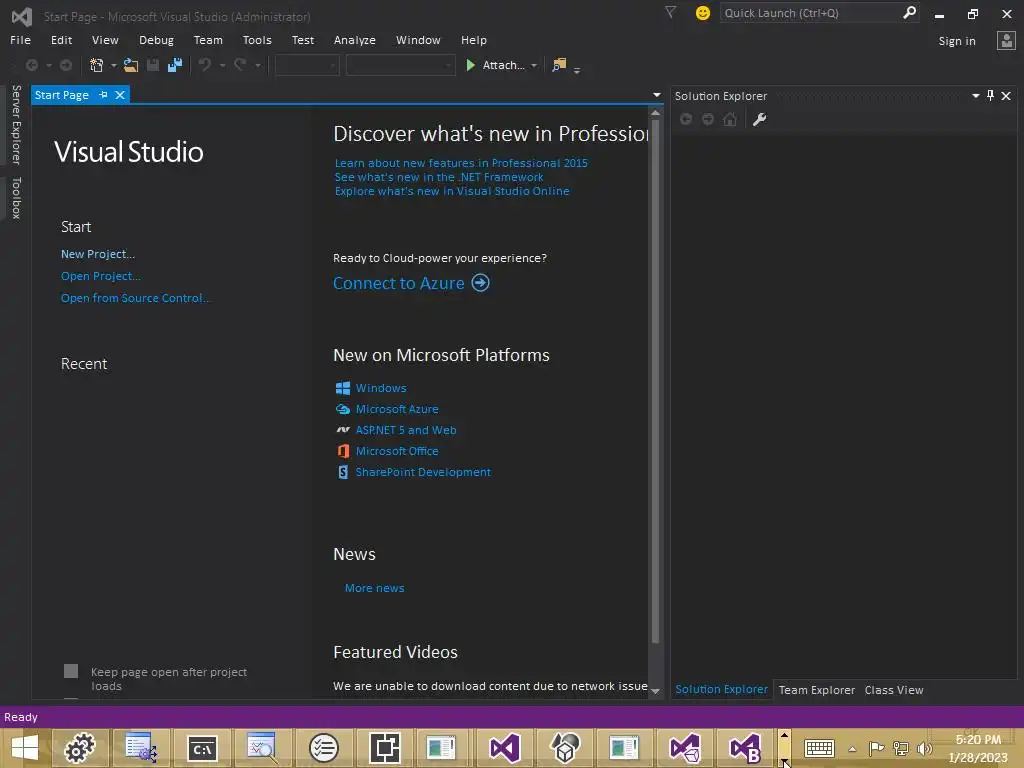Click the taskbar settings gear icon

point(80,748)
